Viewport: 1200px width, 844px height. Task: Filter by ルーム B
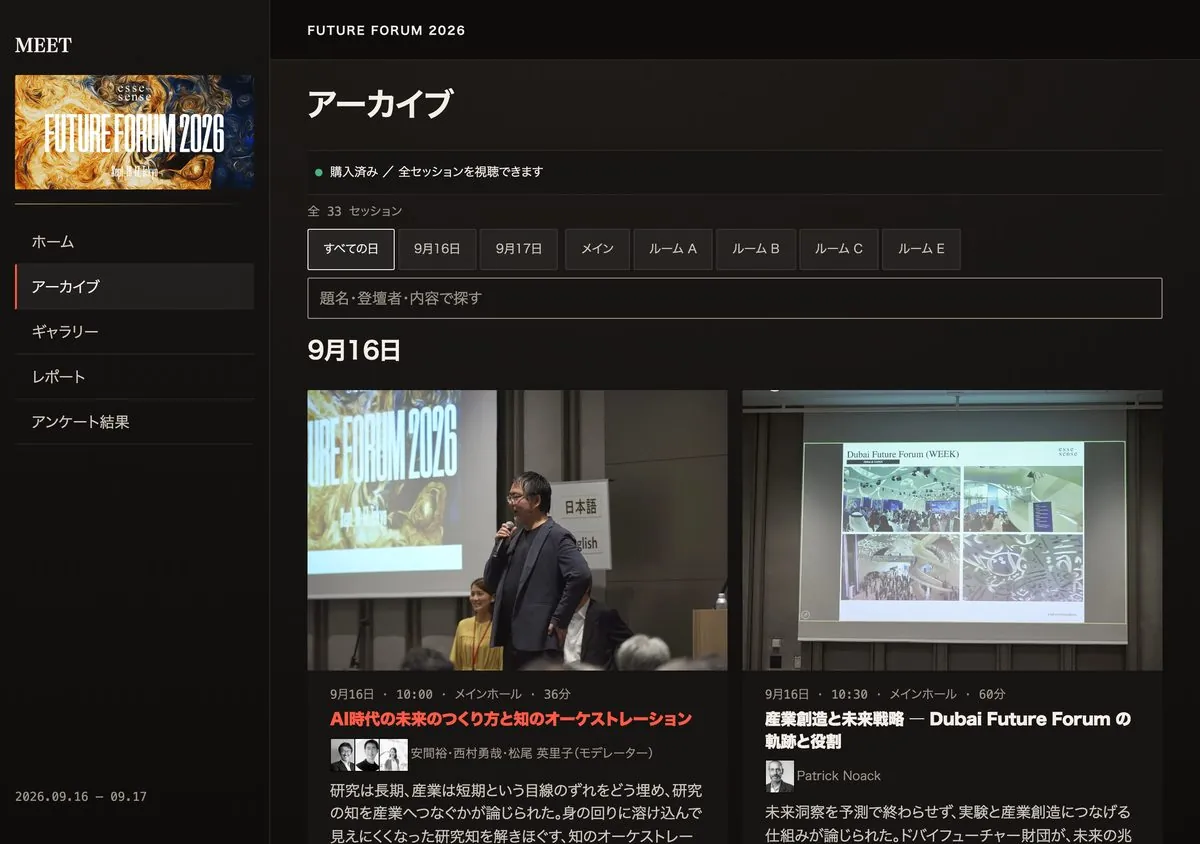tap(756, 249)
